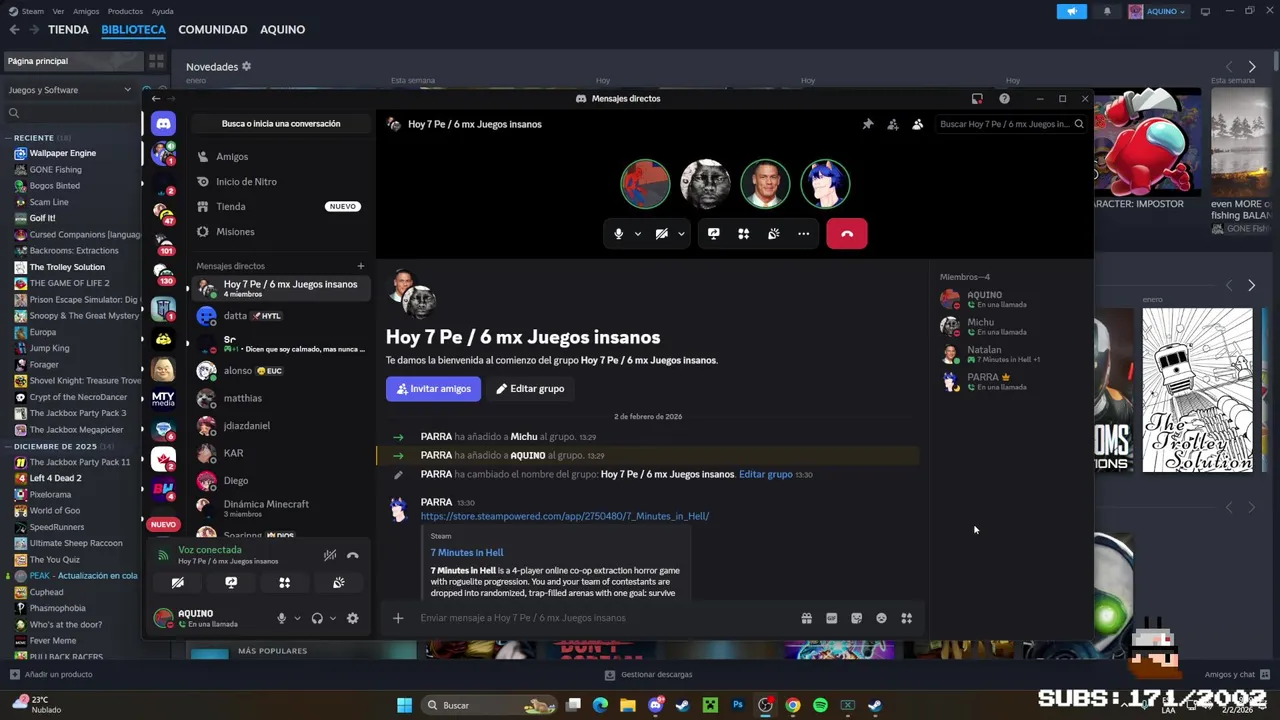Open soundboard from the call controls bar
Screen dimensions: 1280x720
[x=773, y=234]
